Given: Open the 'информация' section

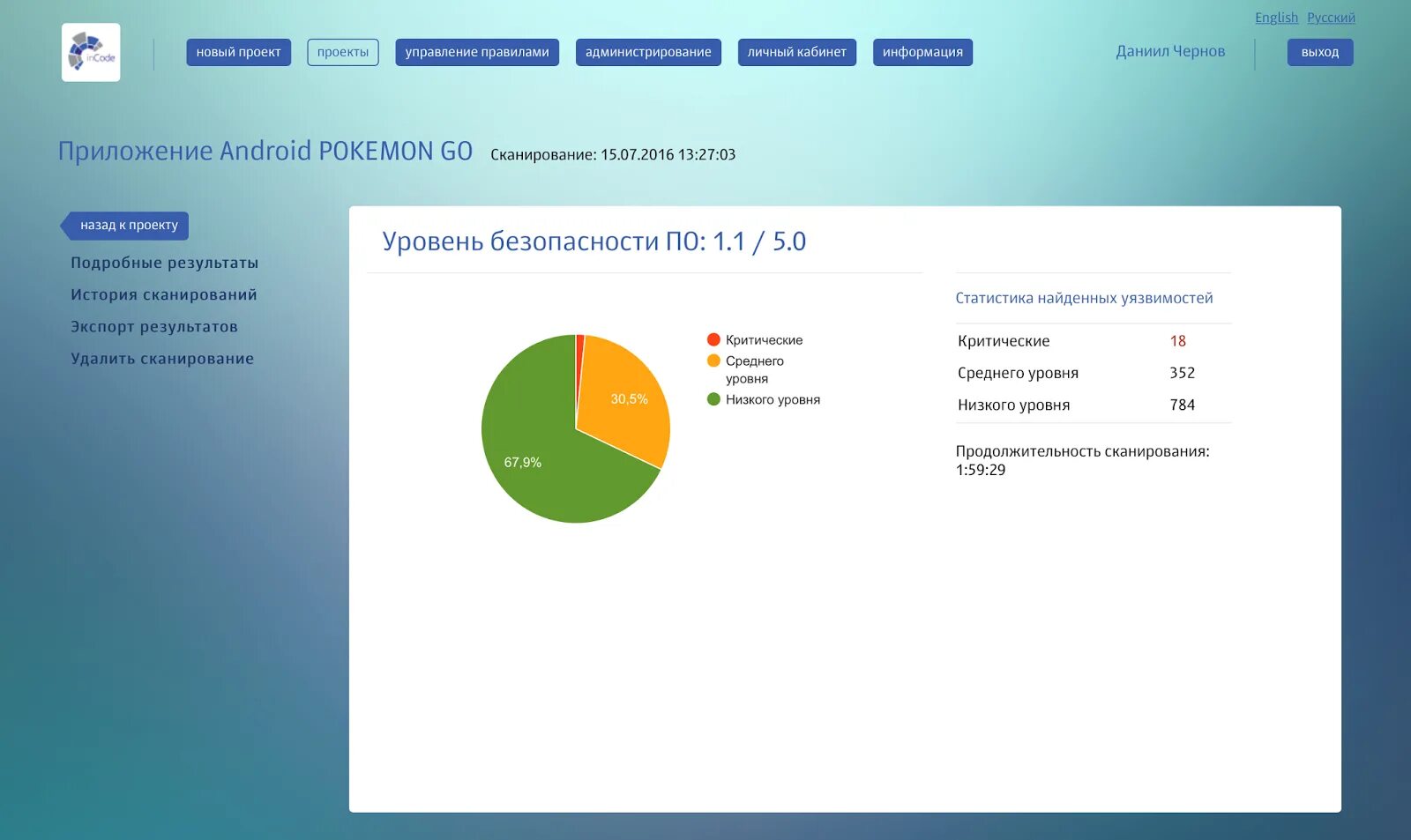Looking at the screenshot, I should pos(922,52).
